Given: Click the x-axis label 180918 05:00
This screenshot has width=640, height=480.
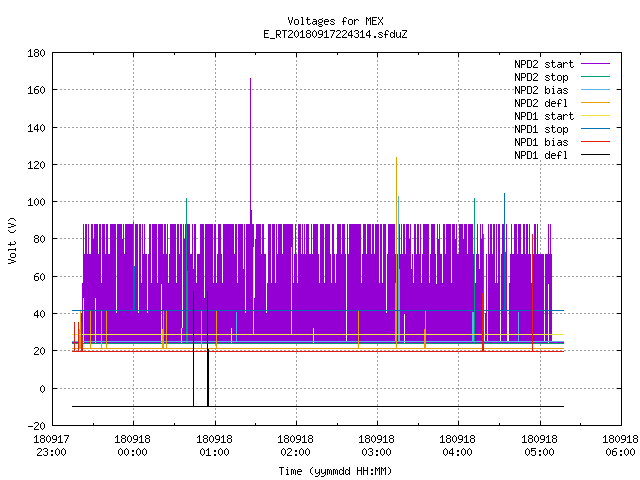Looking at the screenshot, I should 539,446.
